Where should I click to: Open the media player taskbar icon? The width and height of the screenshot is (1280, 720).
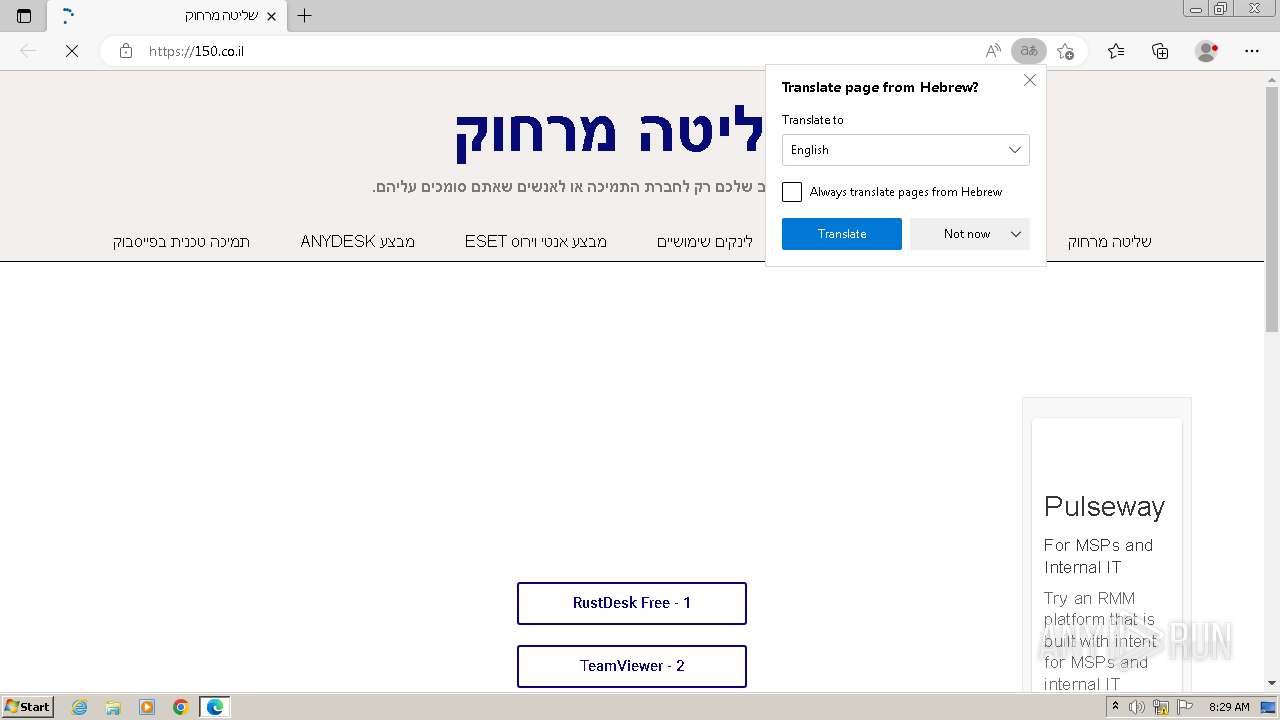147,707
